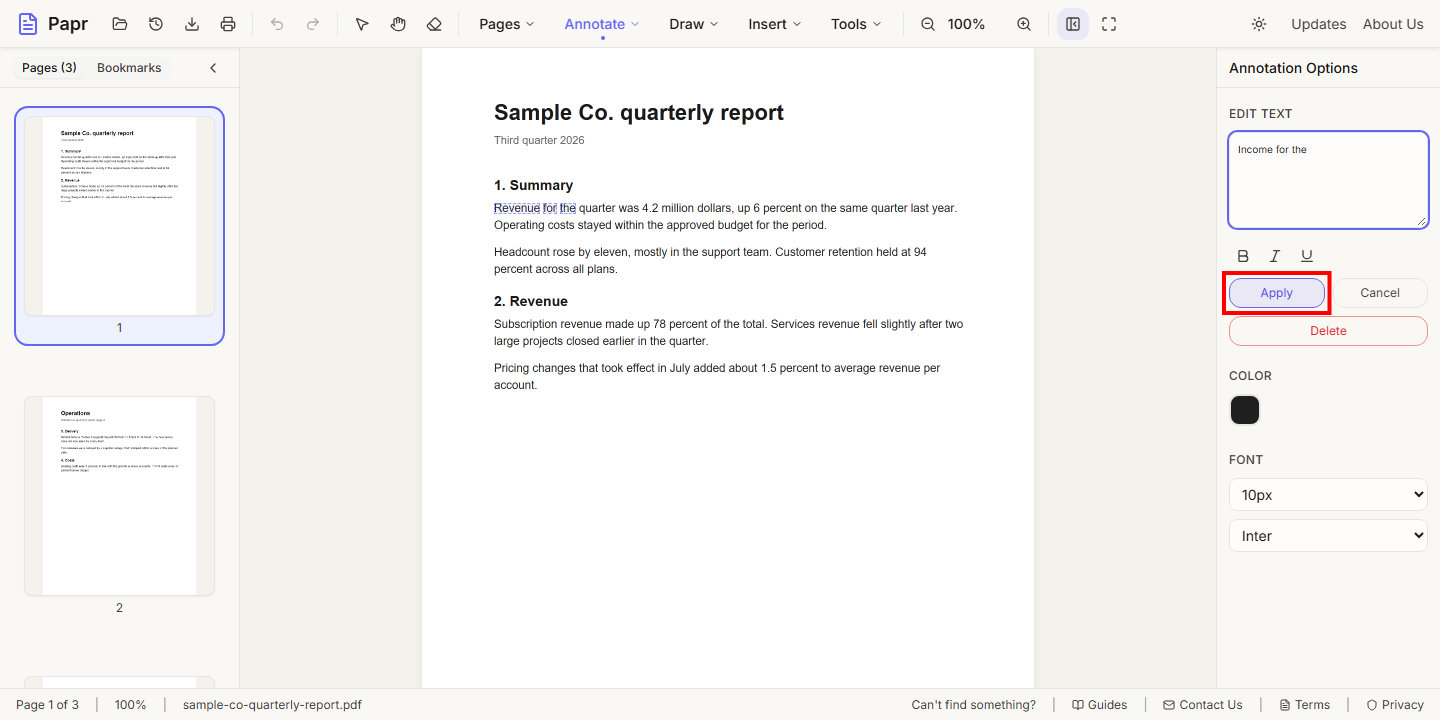The image size is (1440, 720).
Task: Activate the hand pan tool
Action: 398,24
